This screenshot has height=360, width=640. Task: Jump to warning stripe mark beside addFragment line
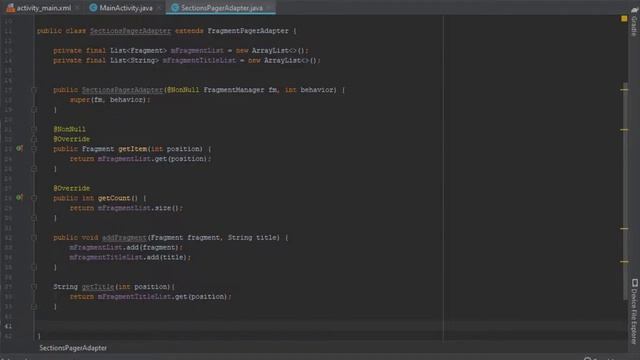624,229
